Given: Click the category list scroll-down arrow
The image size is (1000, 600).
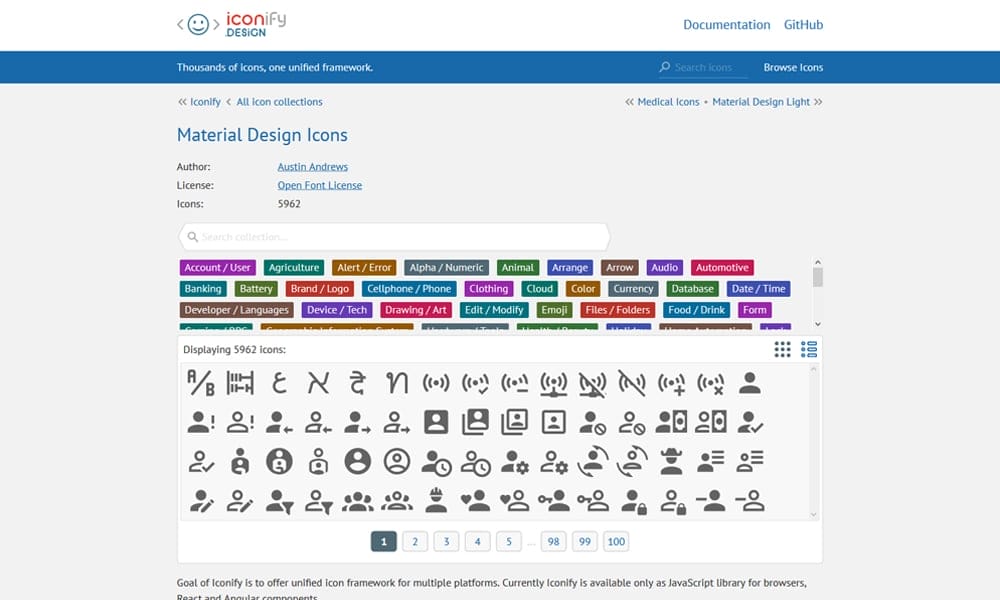Looking at the screenshot, I should (818, 324).
